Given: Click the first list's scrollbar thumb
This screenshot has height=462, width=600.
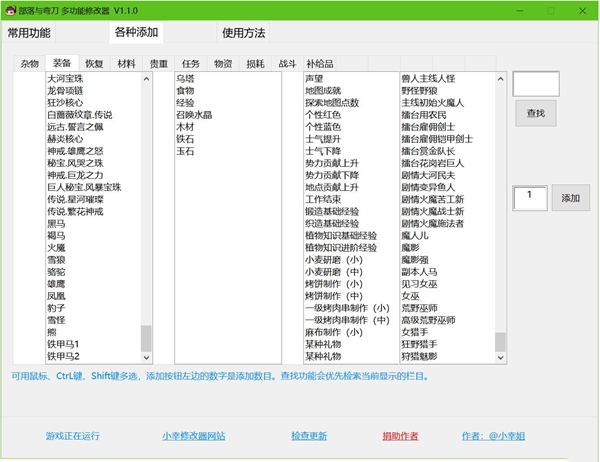Looking at the screenshot, I should [x=147, y=338].
